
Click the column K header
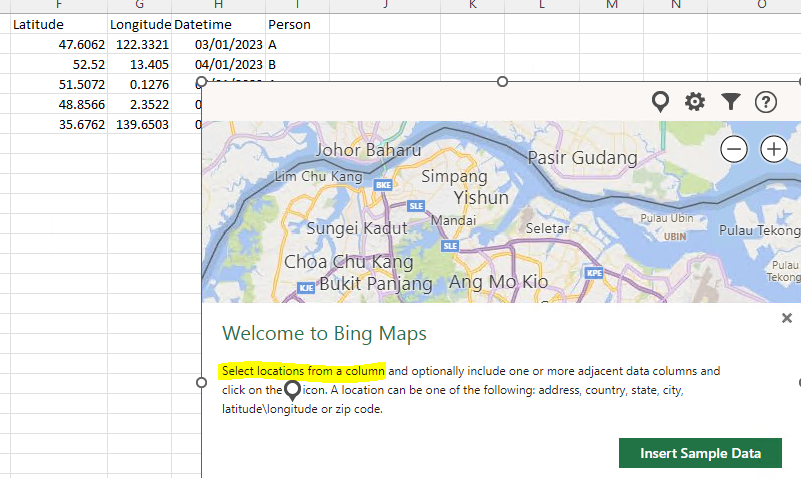pyautogui.click(x=473, y=5)
